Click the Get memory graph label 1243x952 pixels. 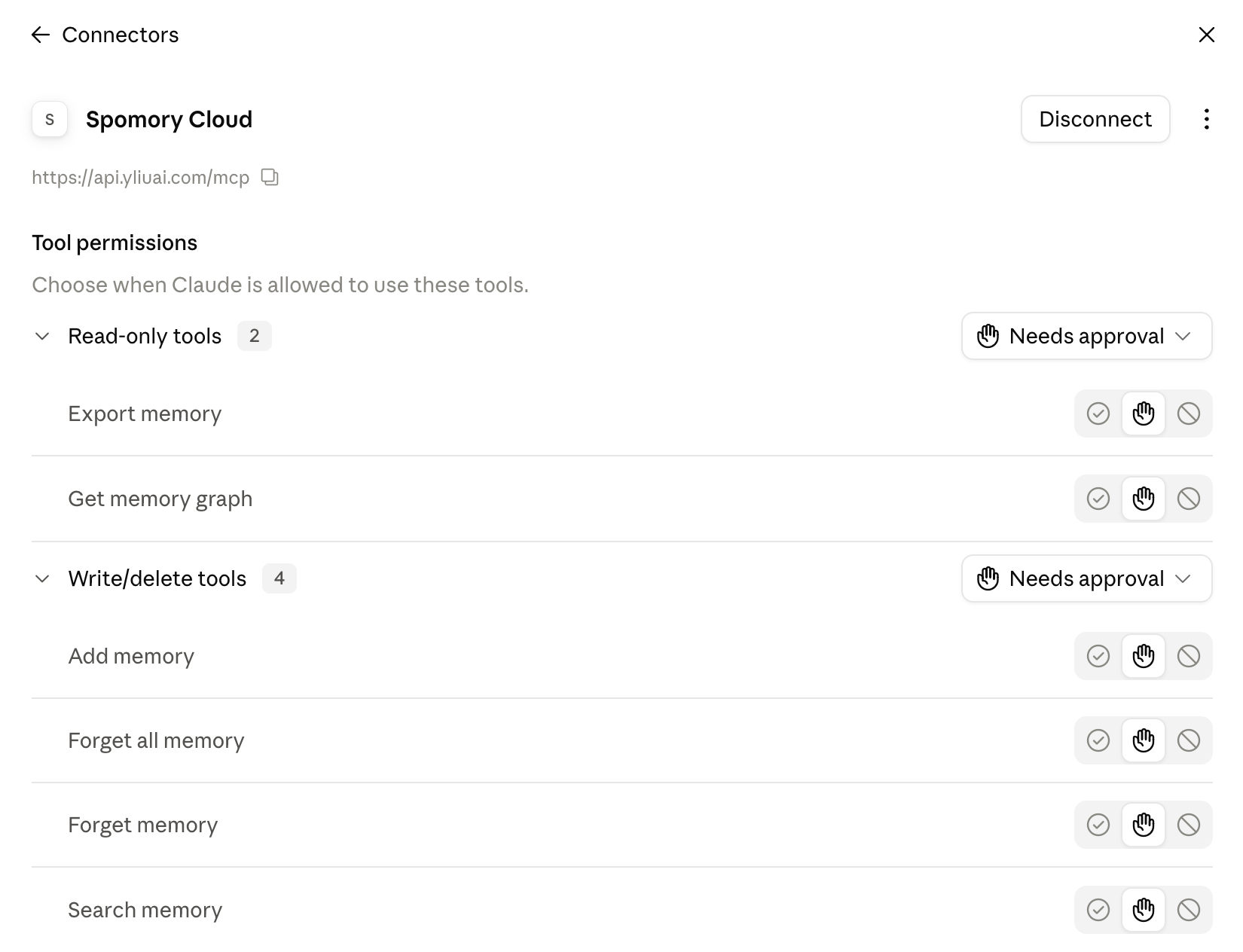click(160, 499)
